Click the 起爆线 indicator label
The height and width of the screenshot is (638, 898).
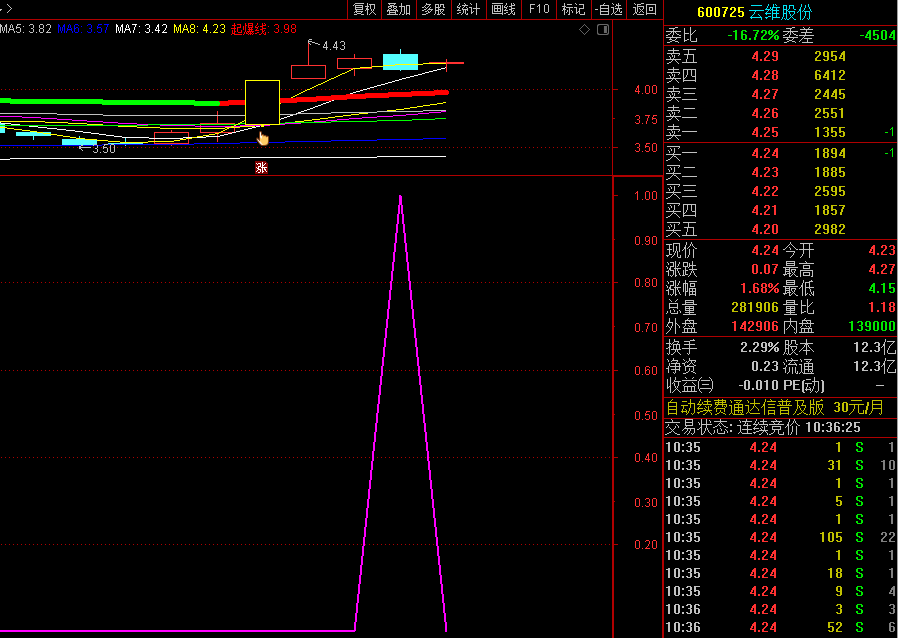(263, 30)
